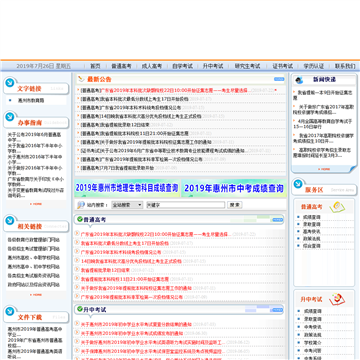Open the 2019年惠州市地理生物科目成绩查询 banner
Screen dimensions: 360x360
click(127, 188)
